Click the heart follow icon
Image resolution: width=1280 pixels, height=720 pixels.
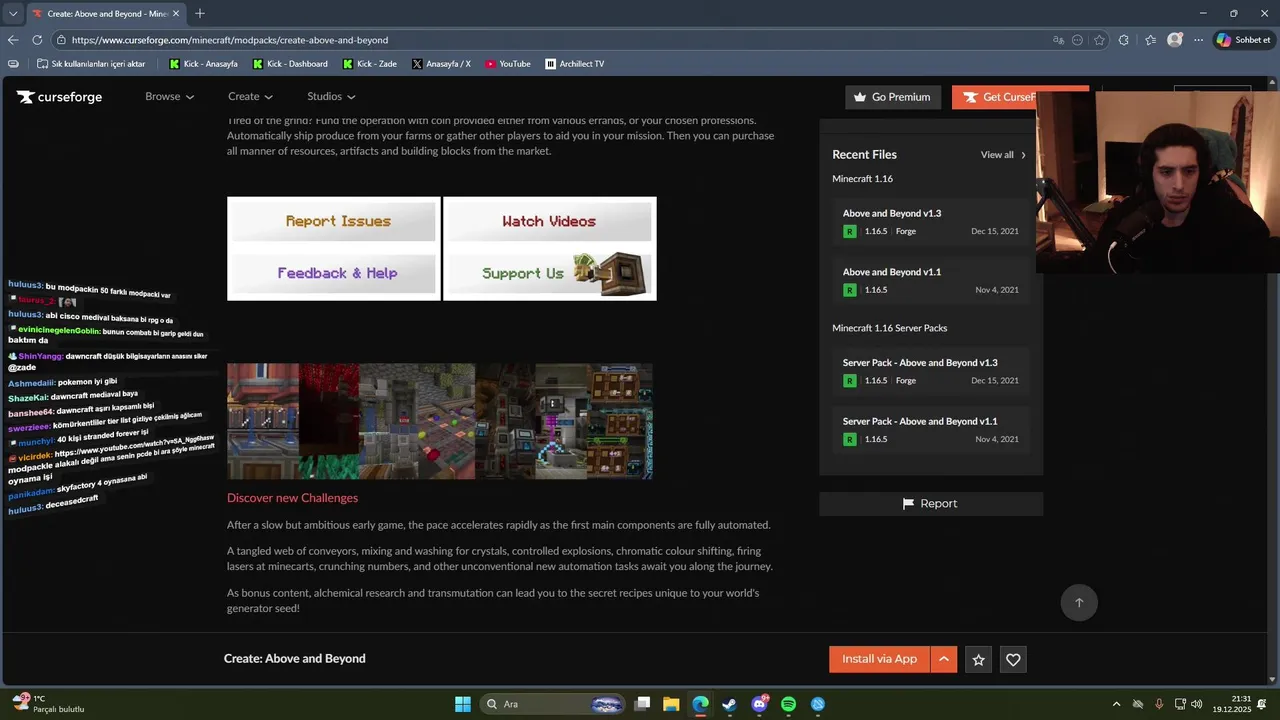[1013, 659]
